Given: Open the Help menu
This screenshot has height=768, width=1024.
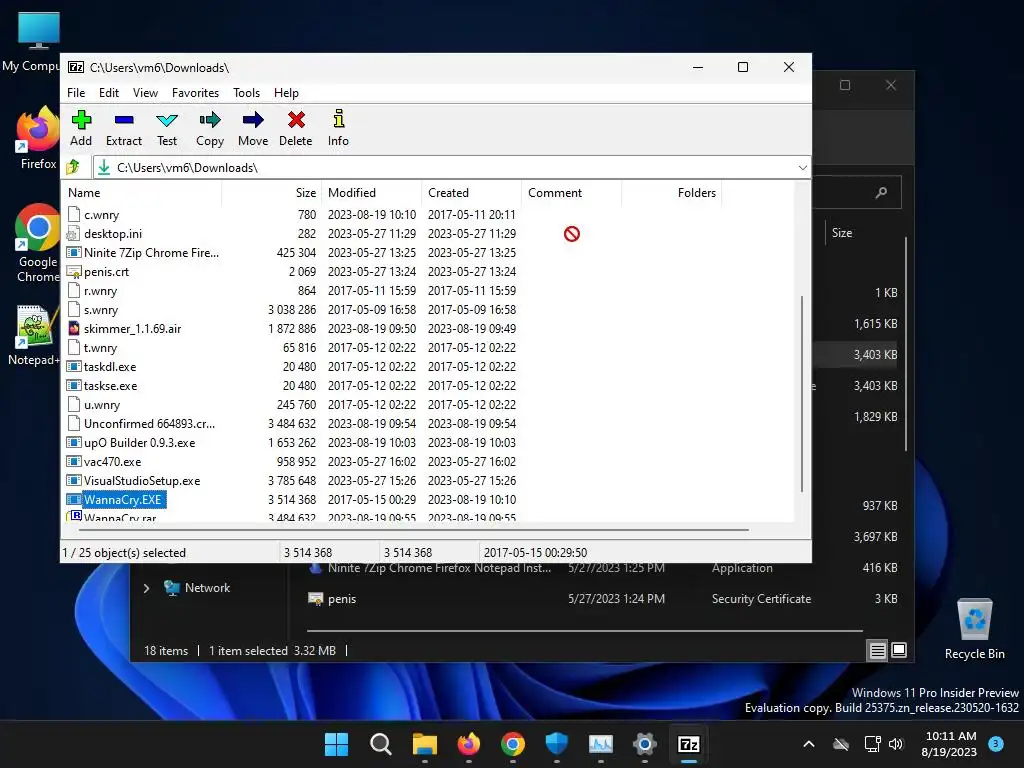Looking at the screenshot, I should (x=286, y=93).
